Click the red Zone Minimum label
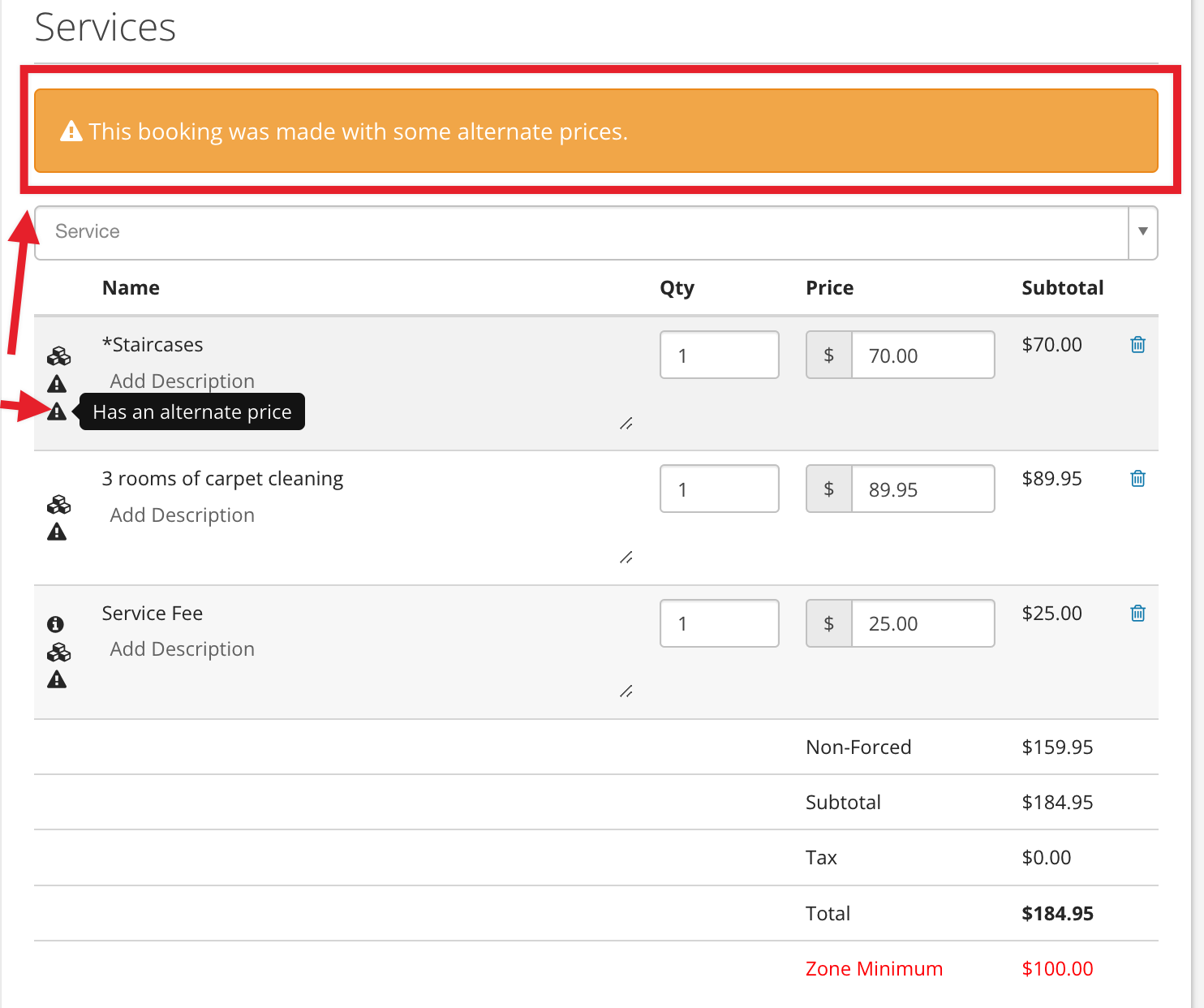Screen dimensions: 1204x1008 (x=874, y=969)
